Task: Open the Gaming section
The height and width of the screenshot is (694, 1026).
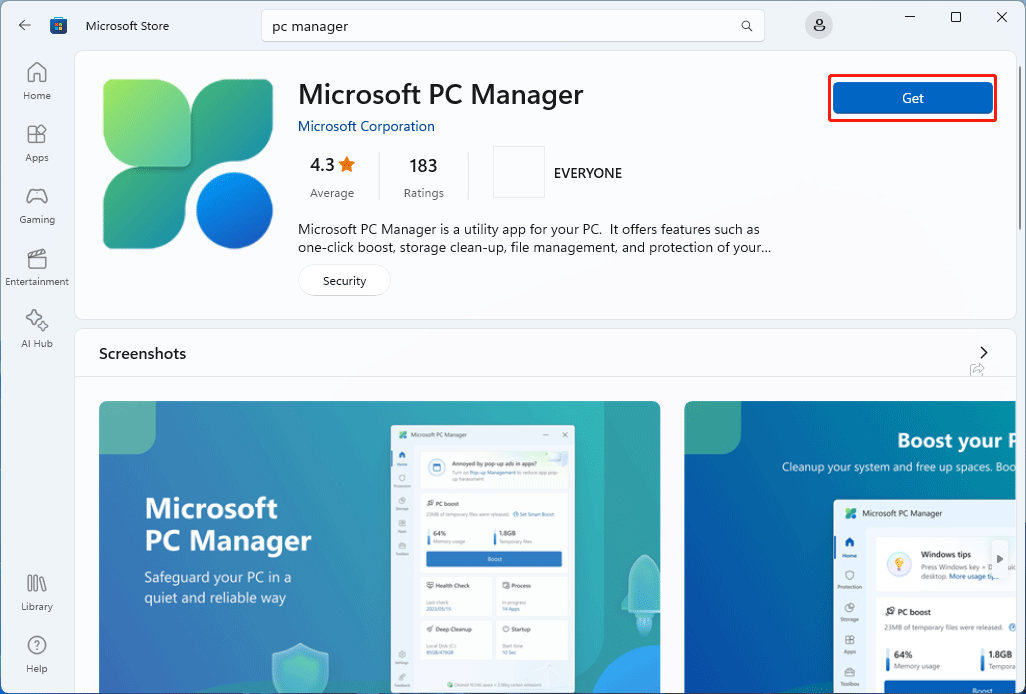Action: [x=36, y=204]
